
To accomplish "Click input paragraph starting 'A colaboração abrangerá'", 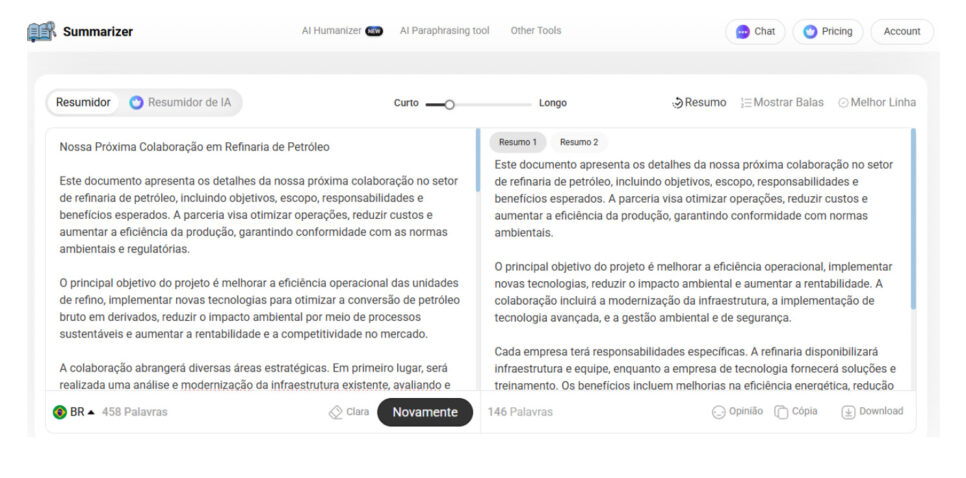I will pos(256,377).
